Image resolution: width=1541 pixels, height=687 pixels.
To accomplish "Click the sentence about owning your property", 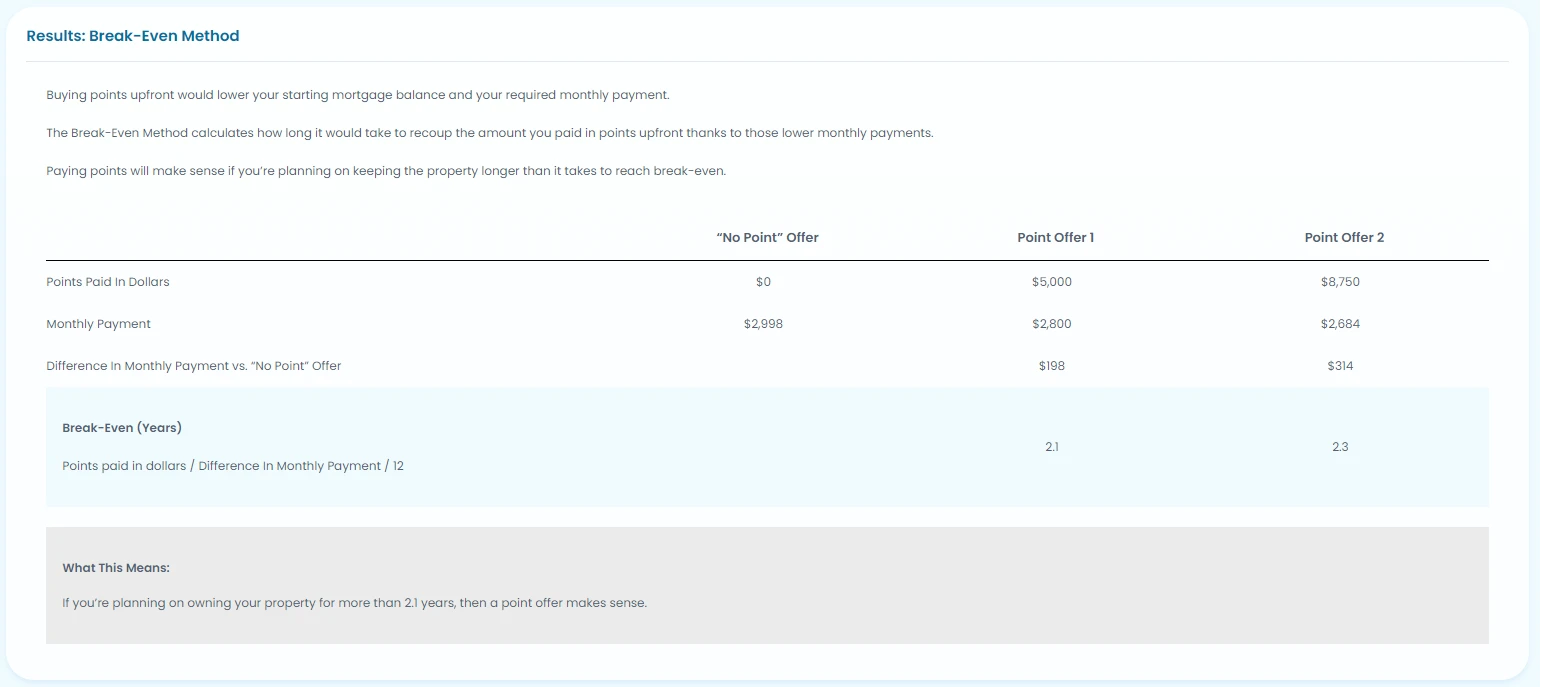I will (x=354, y=604).
